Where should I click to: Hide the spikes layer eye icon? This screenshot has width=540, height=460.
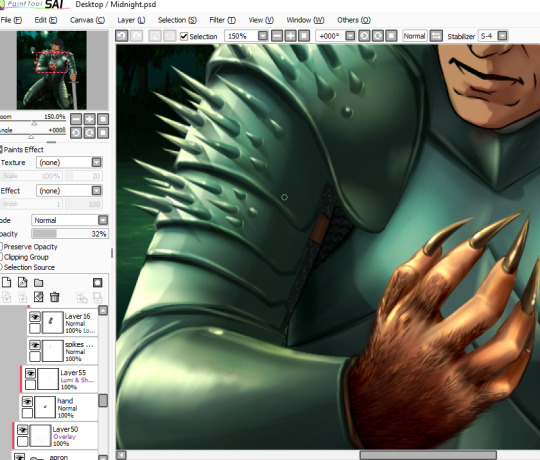[35, 345]
